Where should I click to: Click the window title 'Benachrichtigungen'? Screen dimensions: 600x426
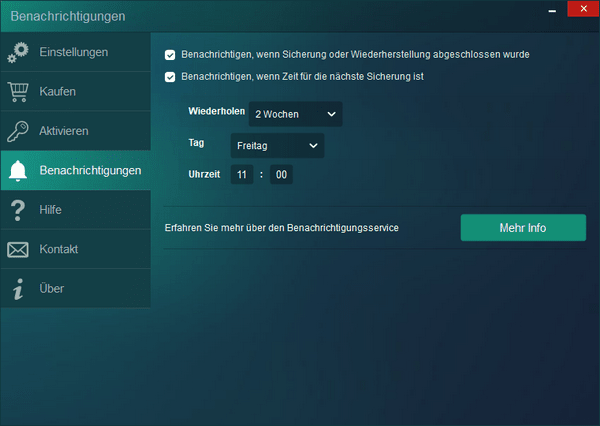68,16
